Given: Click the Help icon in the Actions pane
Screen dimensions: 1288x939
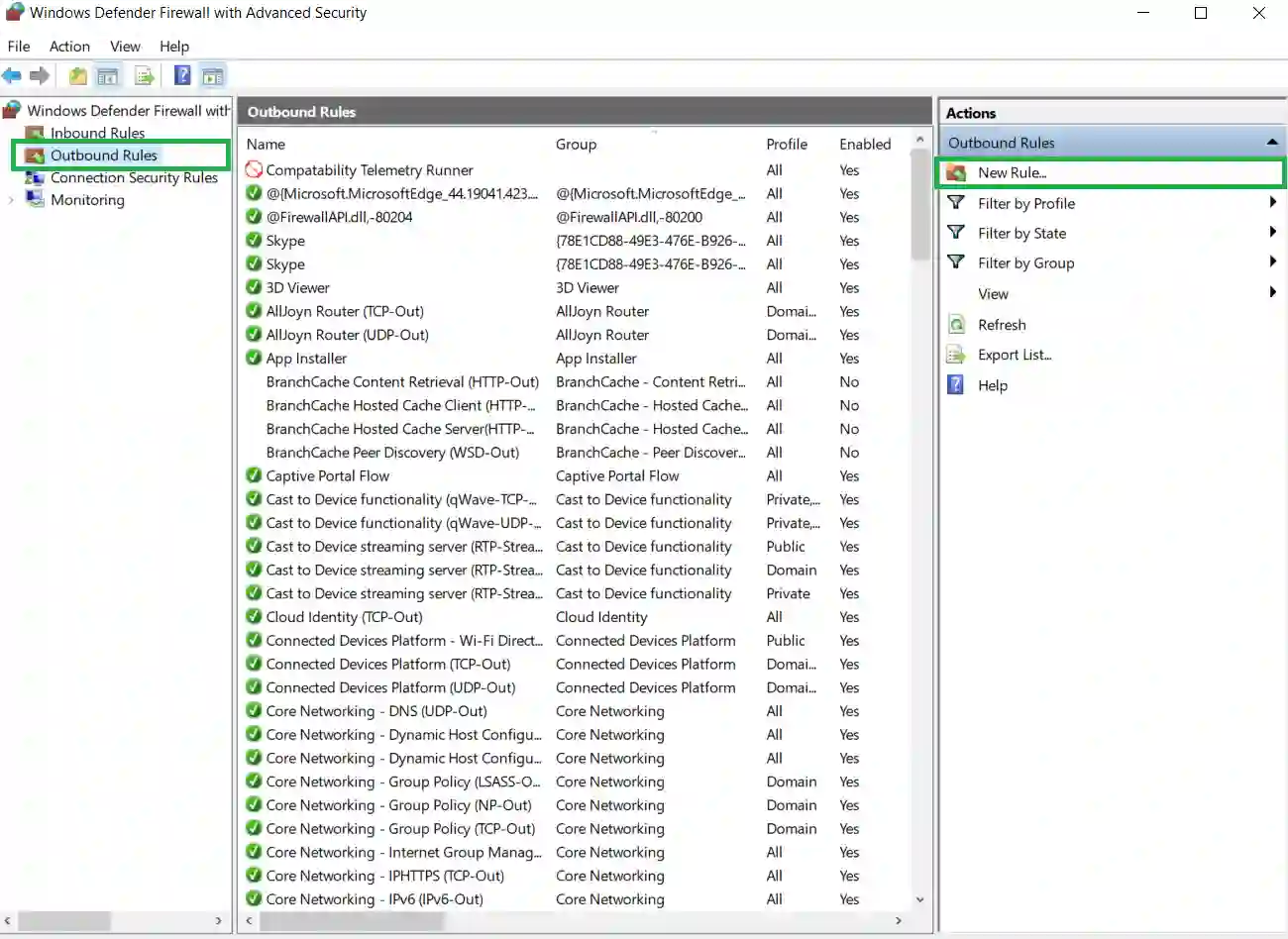Looking at the screenshot, I should pos(956,385).
